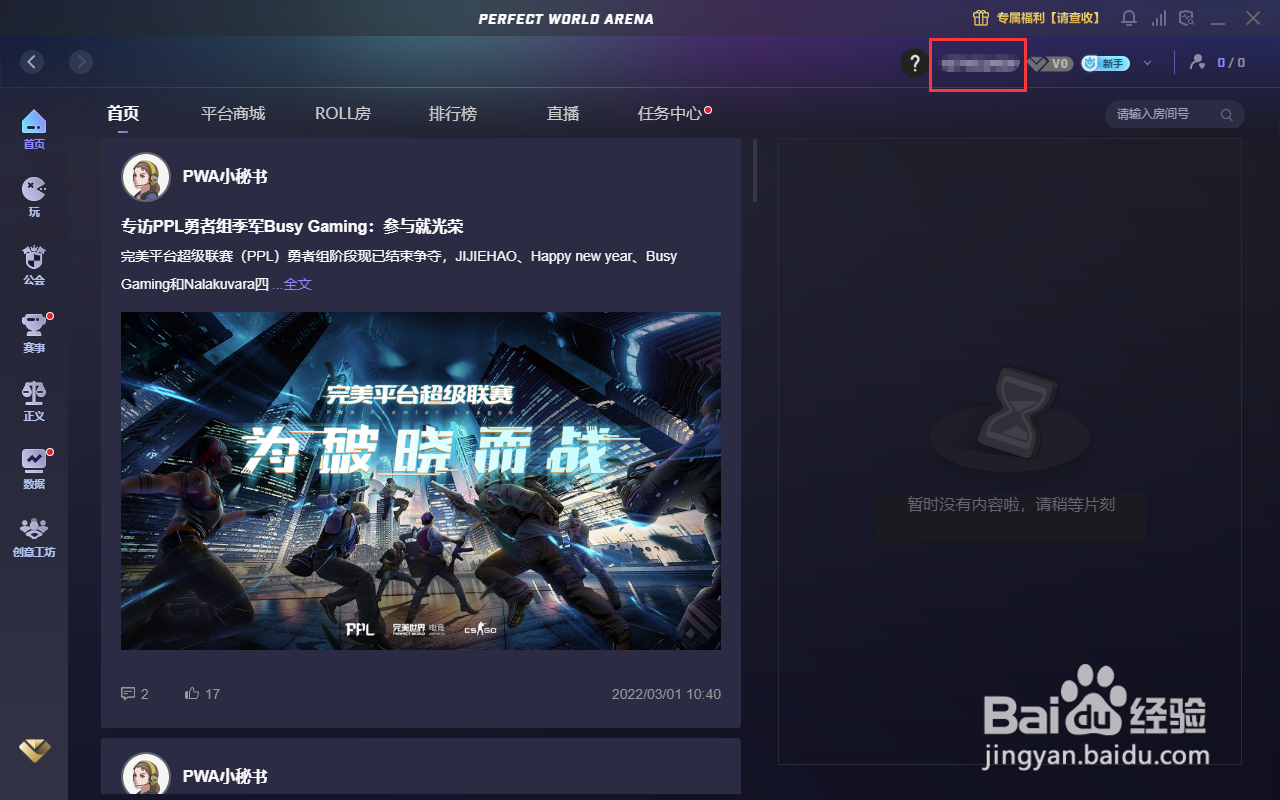1280x800 pixels.
Task: Click the V0 VIP level badge
Action: (1050, 63)
